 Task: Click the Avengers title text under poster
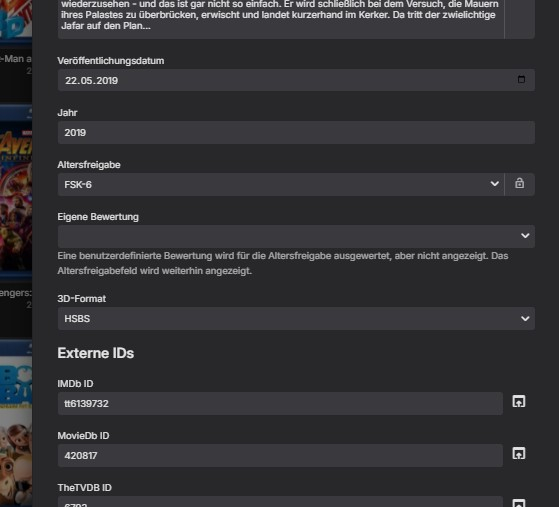(16, 293)
